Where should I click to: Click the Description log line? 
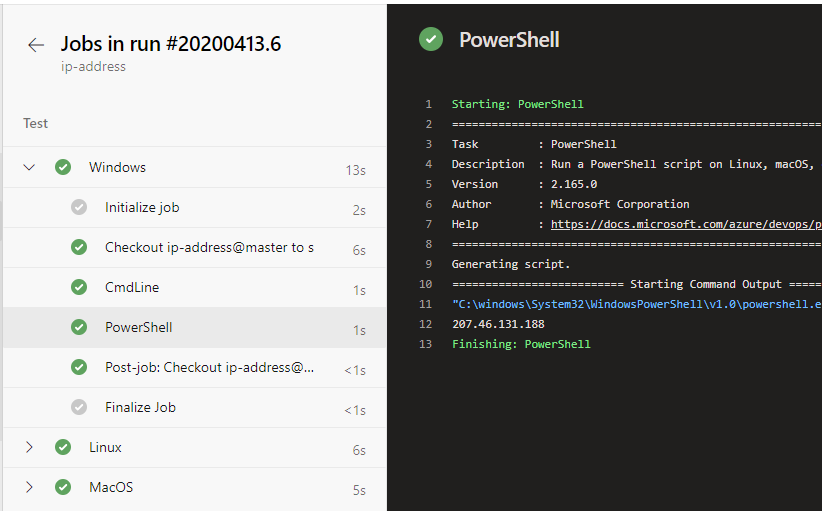click(x=633, y=165)
